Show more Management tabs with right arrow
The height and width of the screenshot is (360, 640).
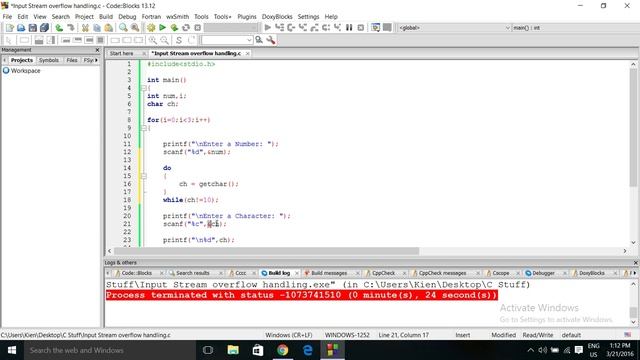click(96, 60)
